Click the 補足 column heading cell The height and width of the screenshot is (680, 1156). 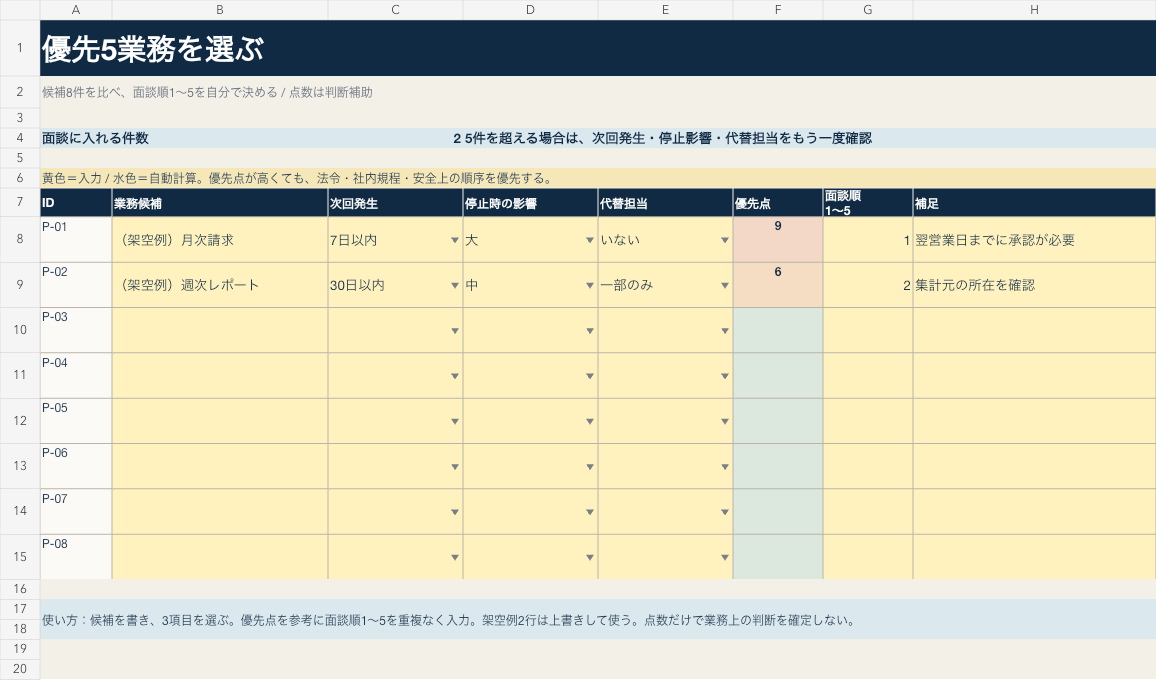point(1034,203)
